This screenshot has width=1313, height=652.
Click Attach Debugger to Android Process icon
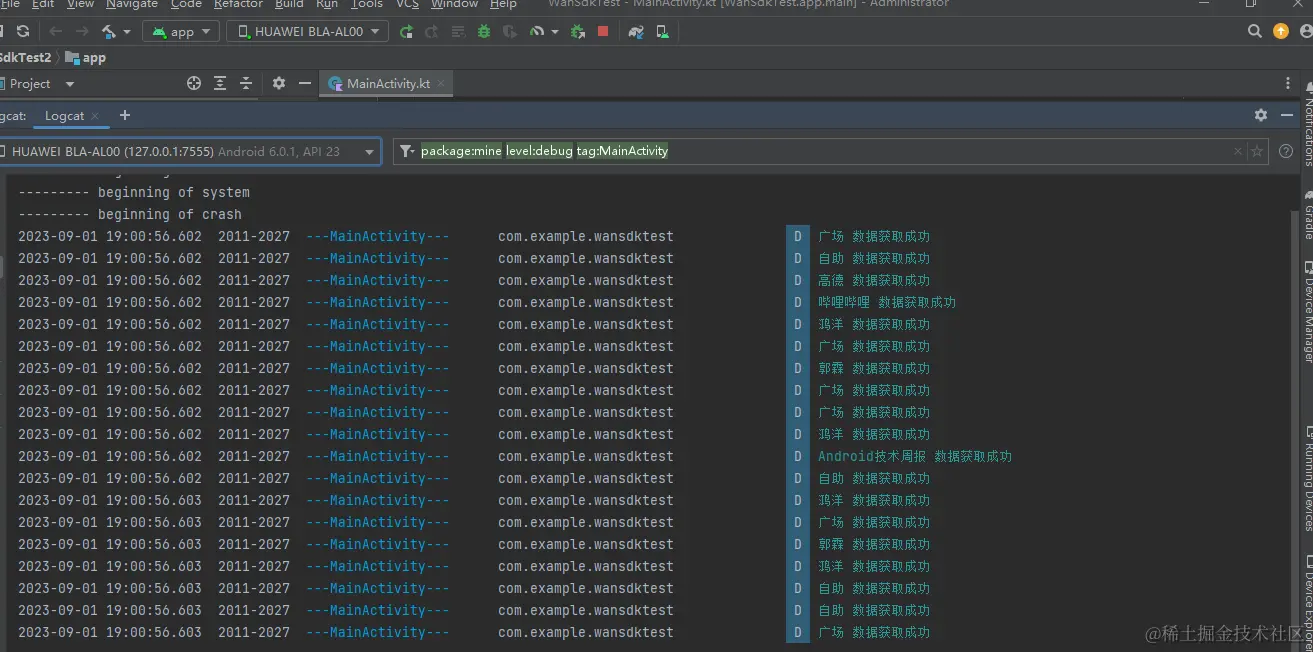coord(577,32)
